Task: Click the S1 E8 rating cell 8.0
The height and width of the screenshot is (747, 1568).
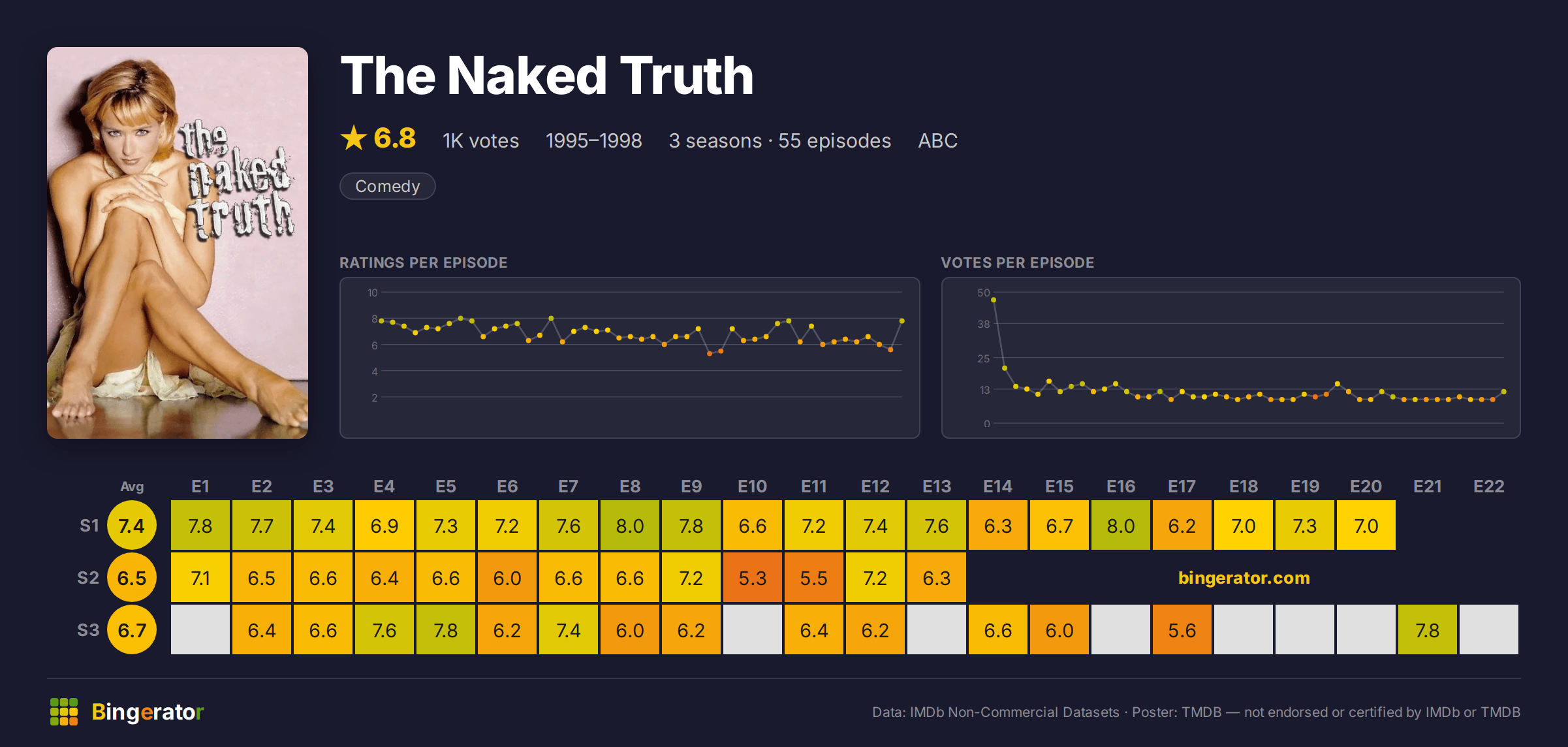Action: coord(630,526)
